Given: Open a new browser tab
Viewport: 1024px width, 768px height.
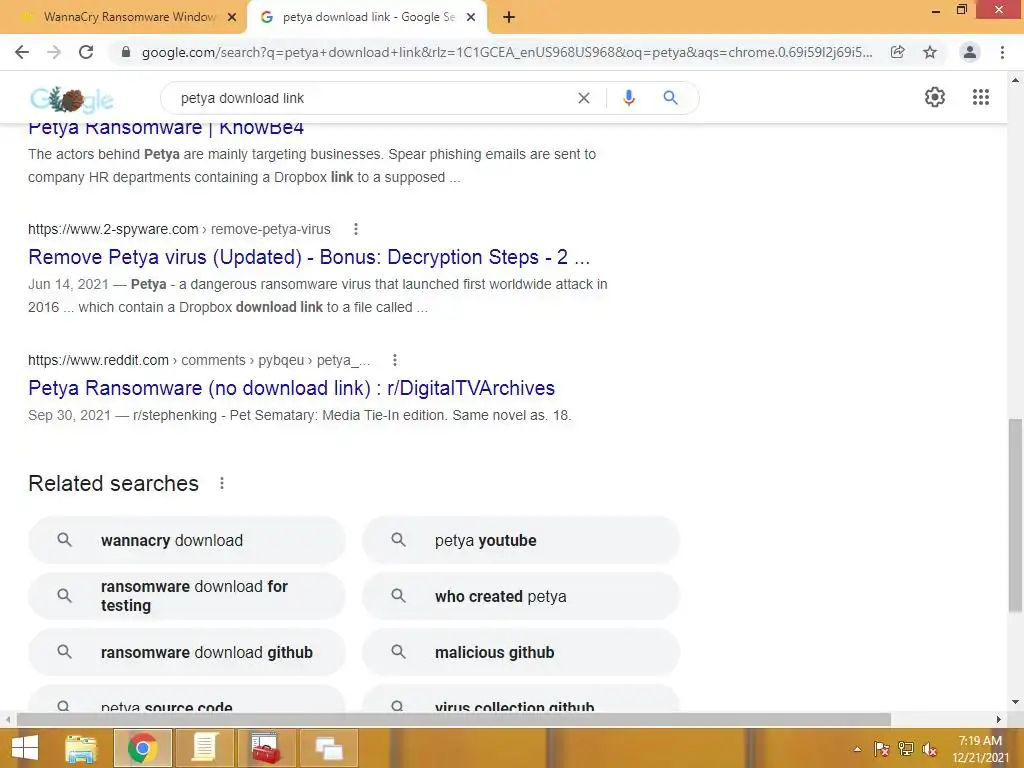Looking at the screenshot, I should (x=509, y=17).
